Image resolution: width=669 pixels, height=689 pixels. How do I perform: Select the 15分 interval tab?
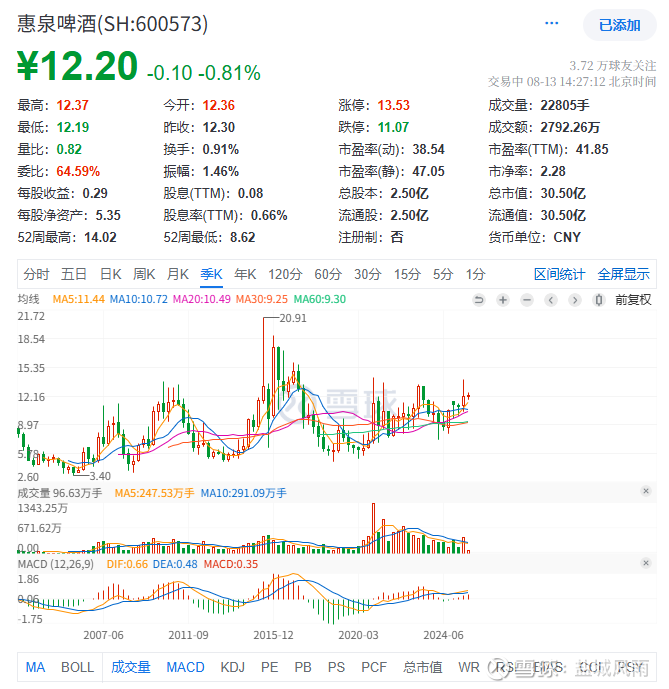(x=407, y=274)
